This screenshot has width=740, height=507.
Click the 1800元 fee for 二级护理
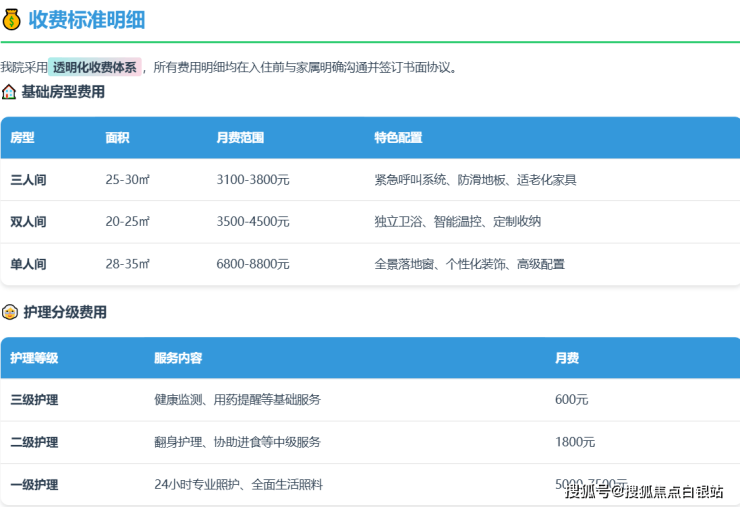tap(574, 442)
